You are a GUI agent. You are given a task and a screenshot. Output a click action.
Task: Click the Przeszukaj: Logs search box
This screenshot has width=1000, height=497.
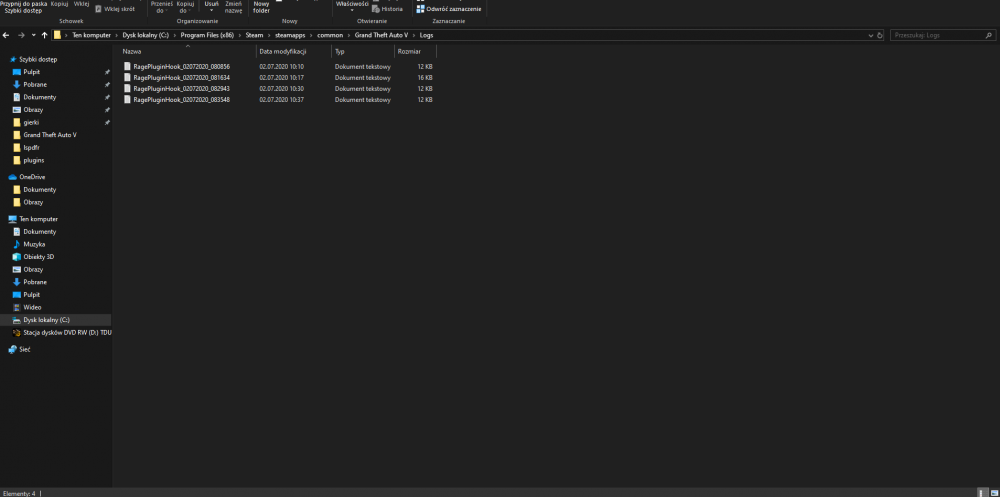tap(942, 35)
